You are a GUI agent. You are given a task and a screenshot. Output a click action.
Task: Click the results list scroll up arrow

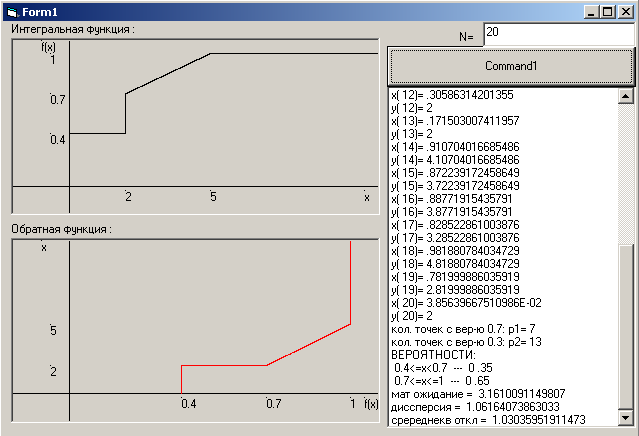tap(626, 97)
